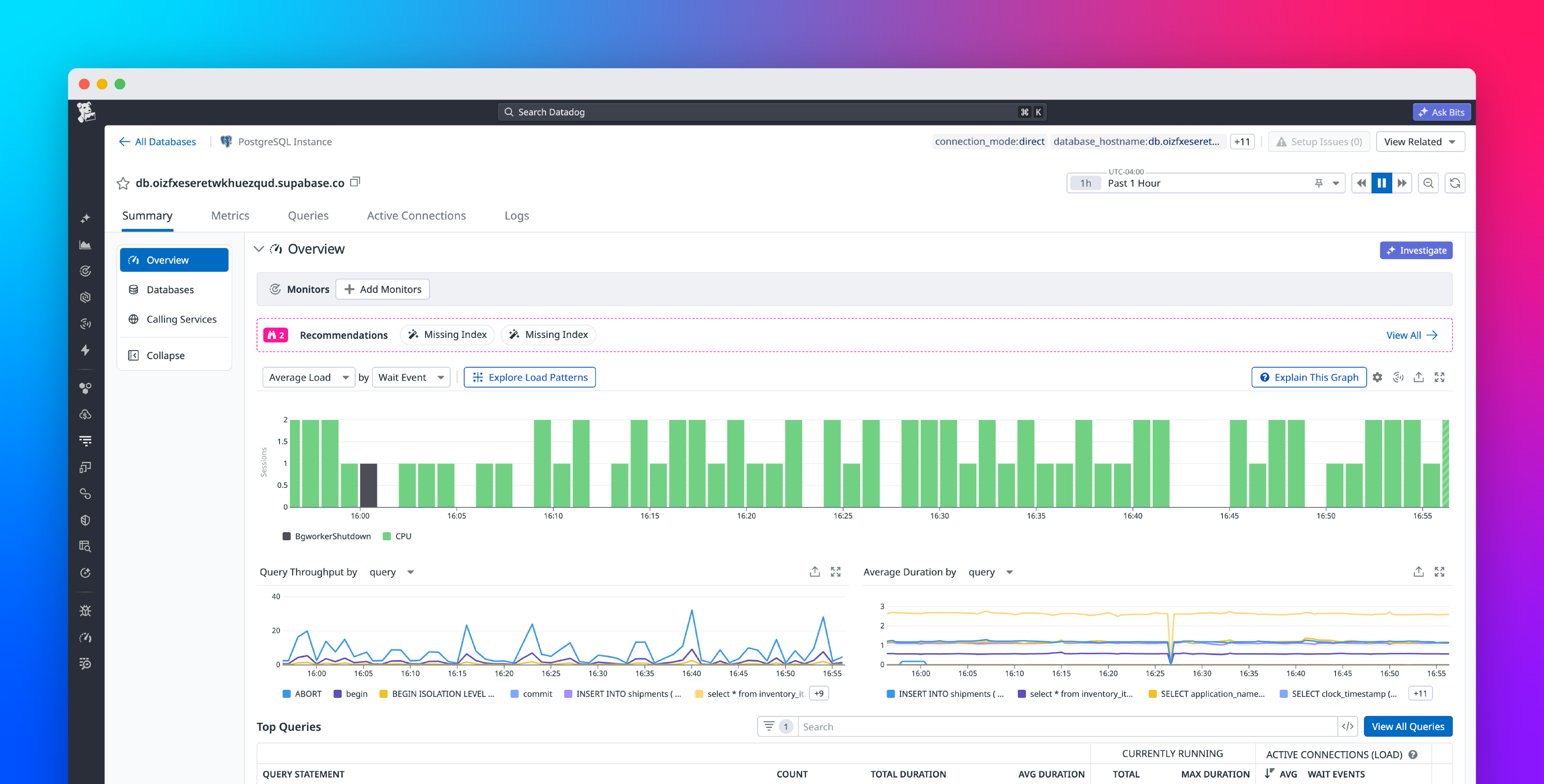Viewport: 1544px width, 784px height.
Task: Toggle ABORT legend swatch in throughput graph
Action: [286, 694]
